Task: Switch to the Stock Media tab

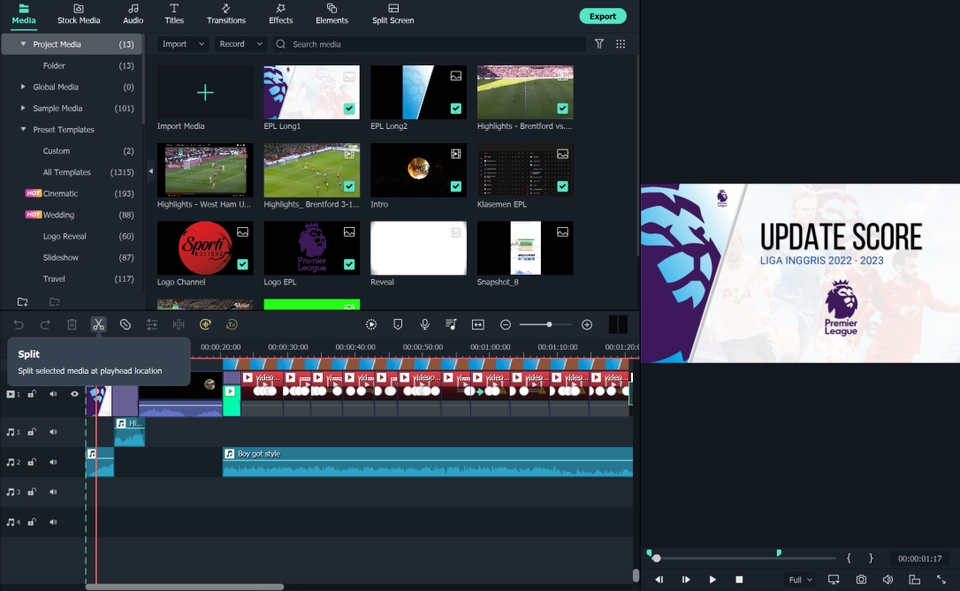Action: (78, 14)
